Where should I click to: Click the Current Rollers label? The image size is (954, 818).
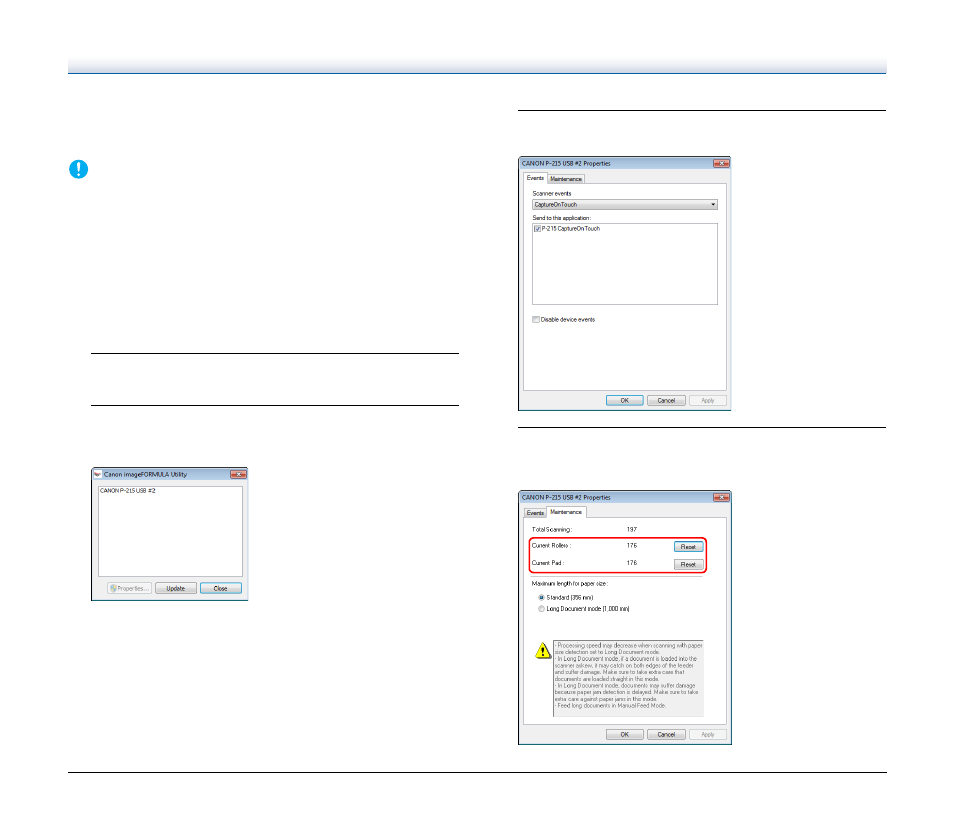(551, 546)
